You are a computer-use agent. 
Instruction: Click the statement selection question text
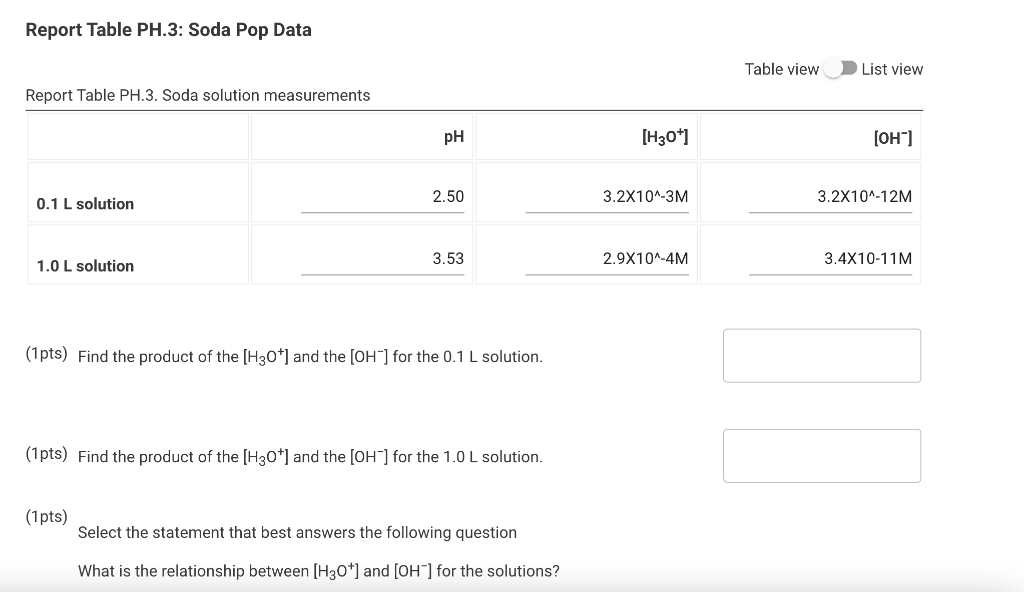pos(297,532)
